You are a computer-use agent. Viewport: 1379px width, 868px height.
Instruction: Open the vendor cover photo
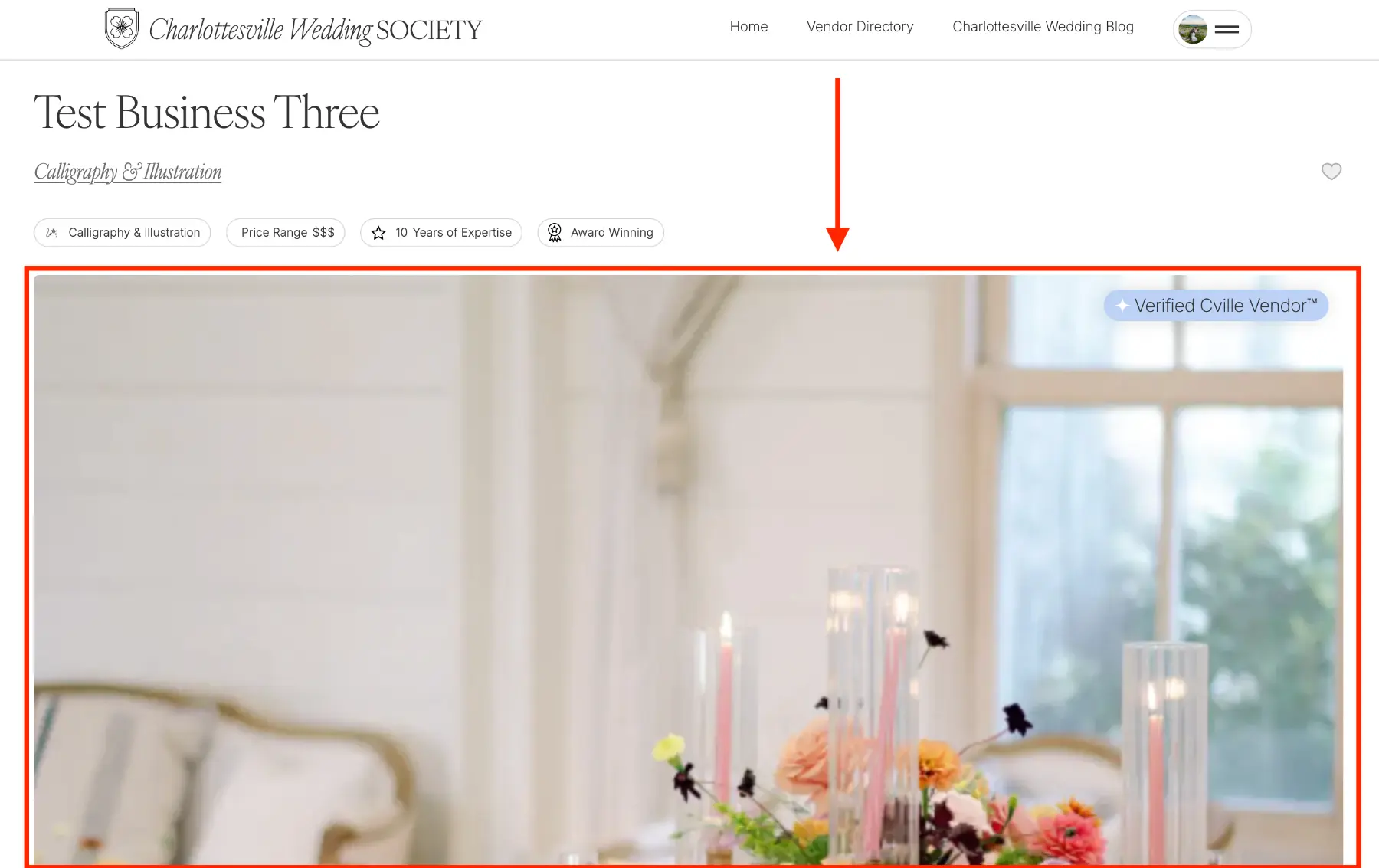pos(688,570)
